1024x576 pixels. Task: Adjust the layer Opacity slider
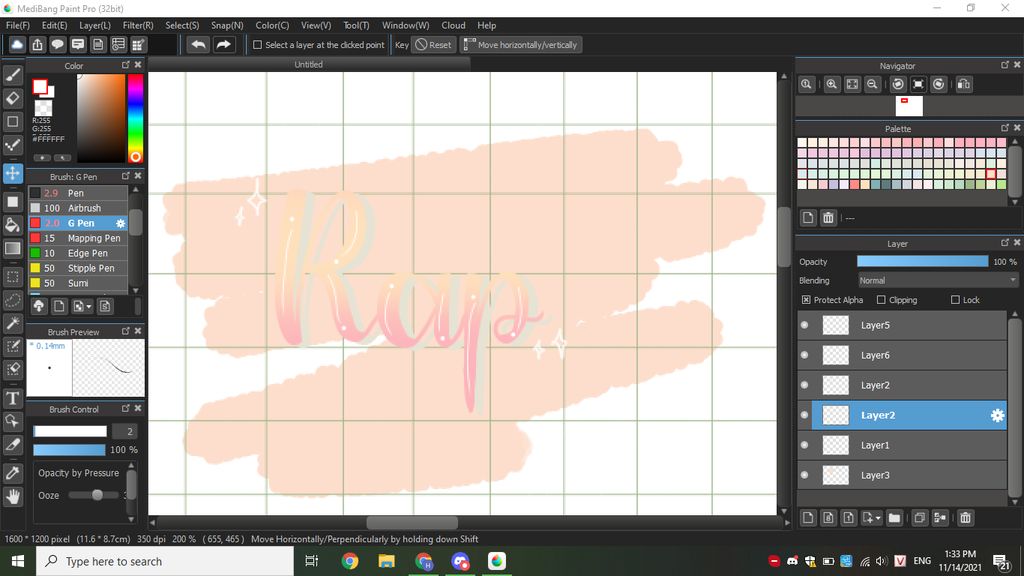922,261
